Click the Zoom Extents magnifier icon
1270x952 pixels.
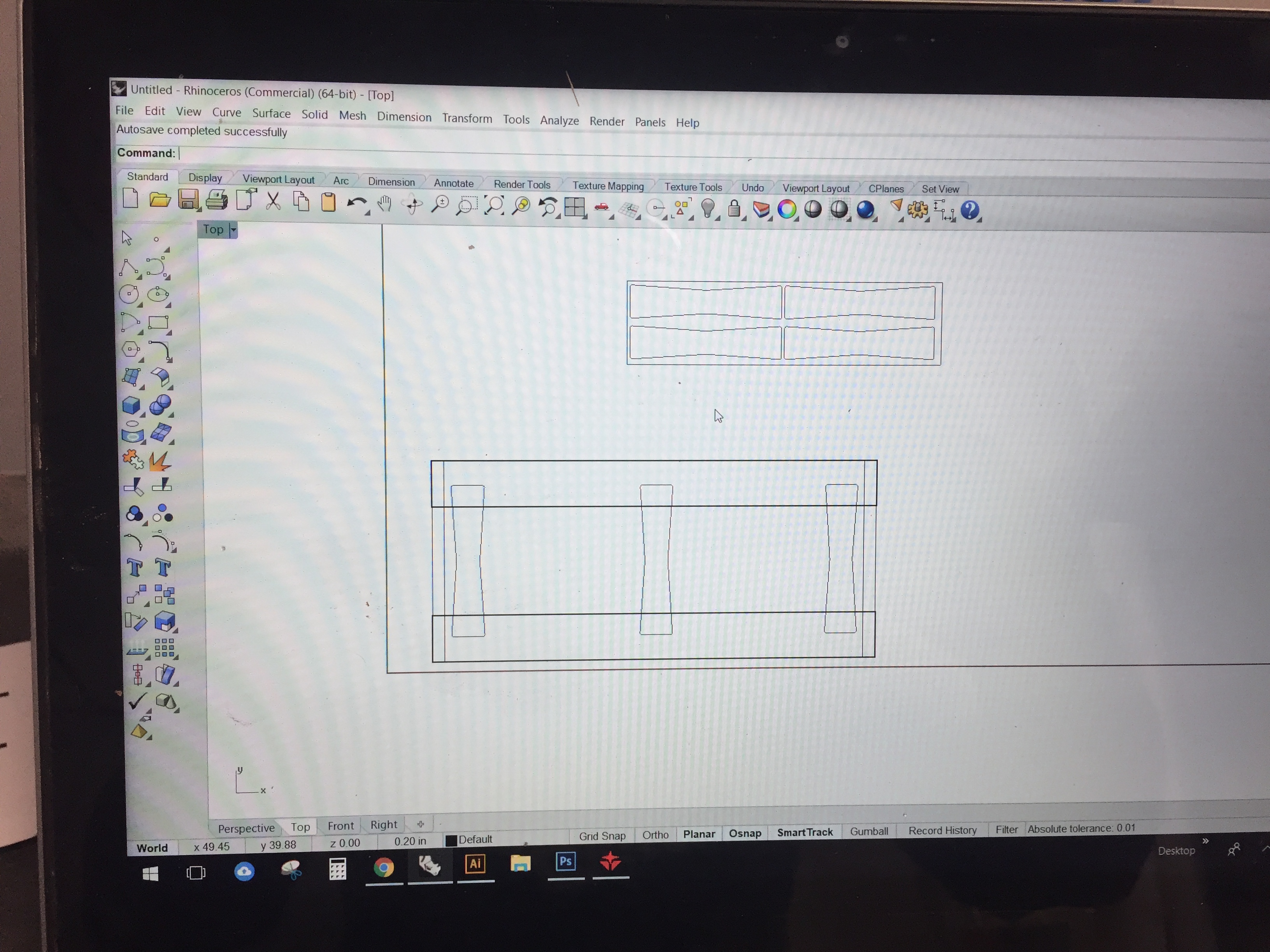pyautogui.click(x=494, y=205)
